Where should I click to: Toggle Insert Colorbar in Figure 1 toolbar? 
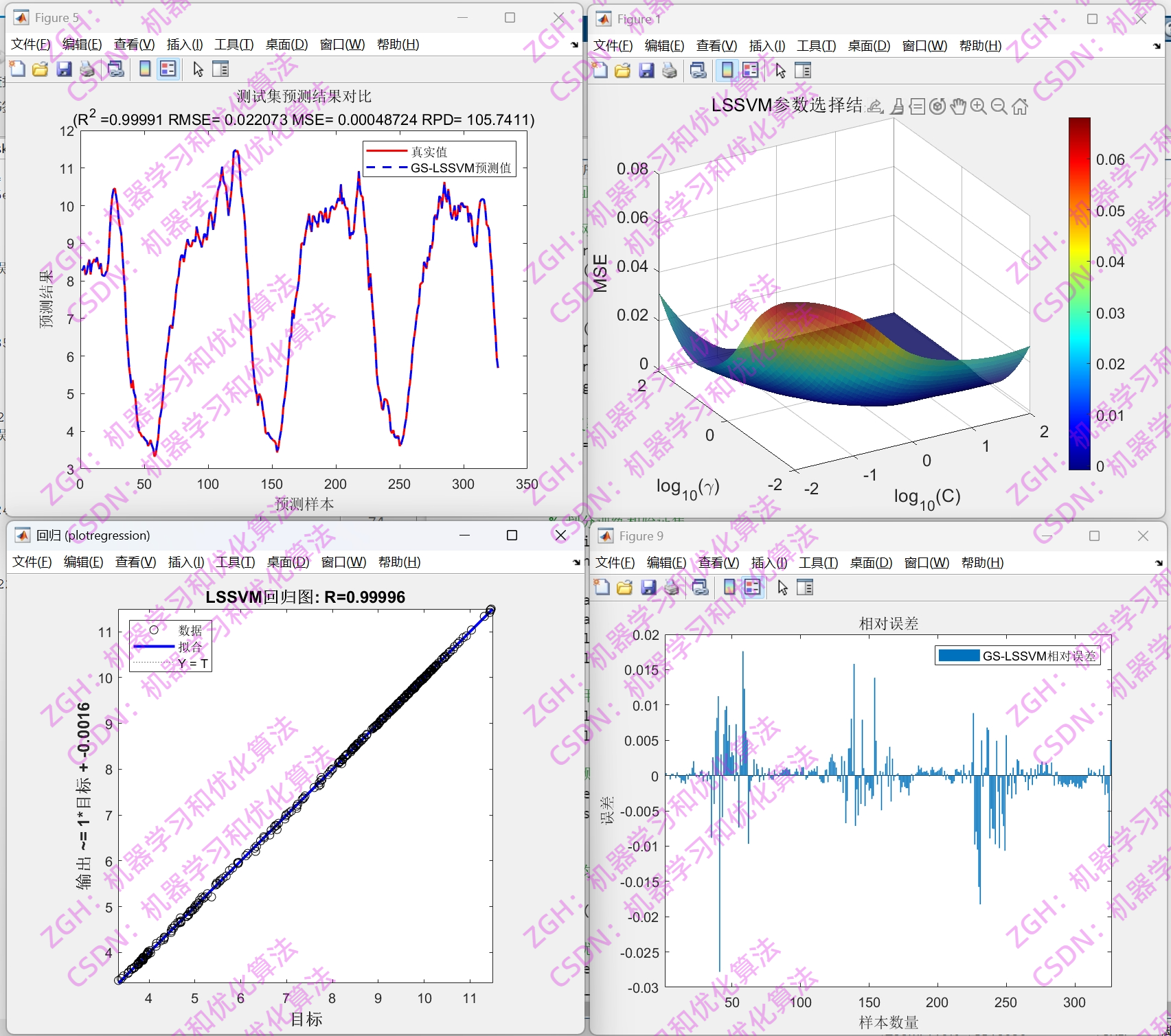pos(727,70)
